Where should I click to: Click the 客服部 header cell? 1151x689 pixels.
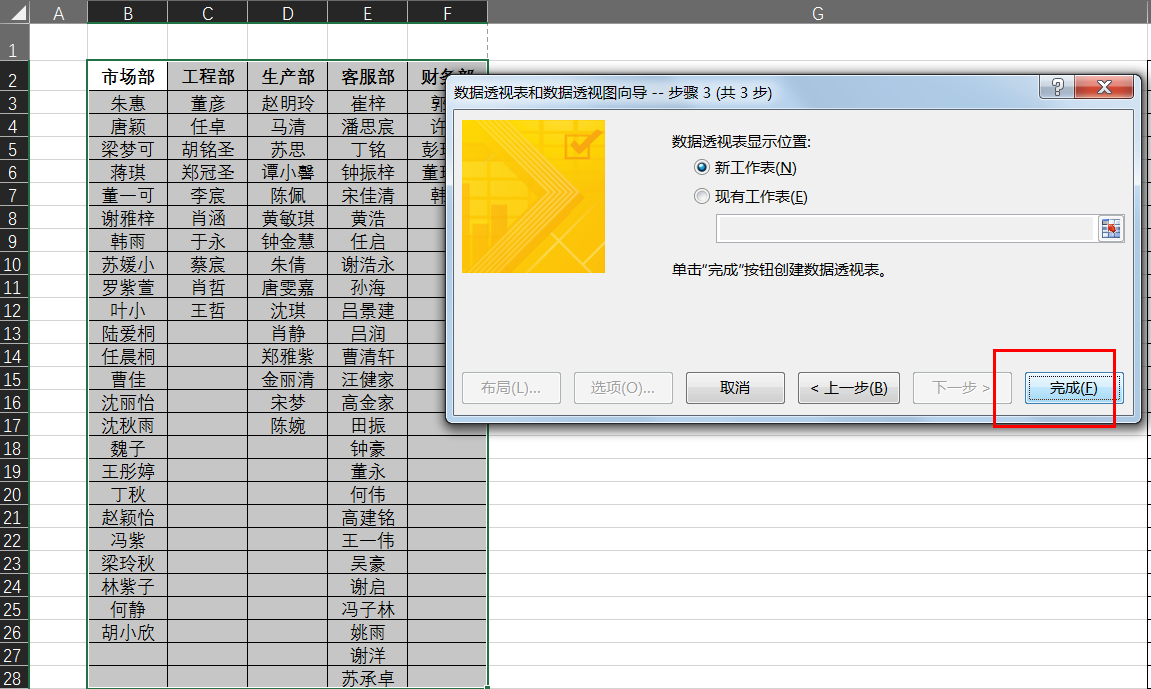click(x=368, y=76)
